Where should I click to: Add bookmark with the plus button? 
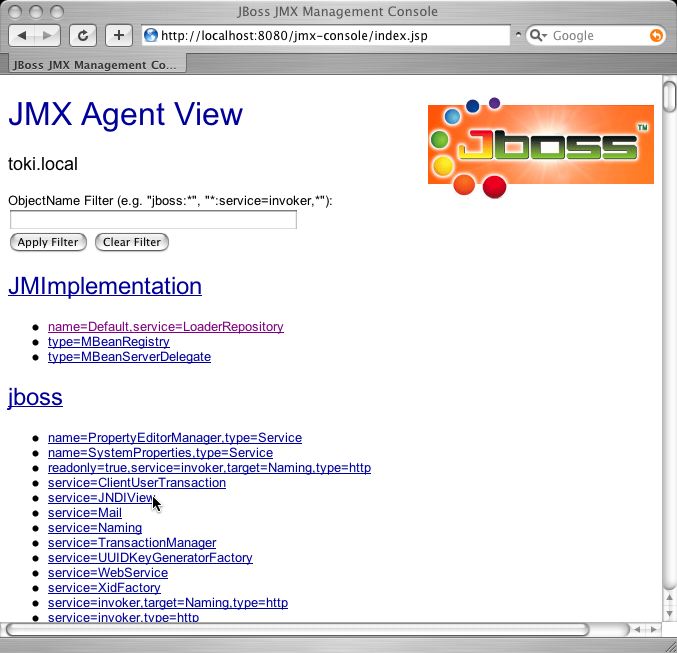pyautogui.click(x=119, y=35)
